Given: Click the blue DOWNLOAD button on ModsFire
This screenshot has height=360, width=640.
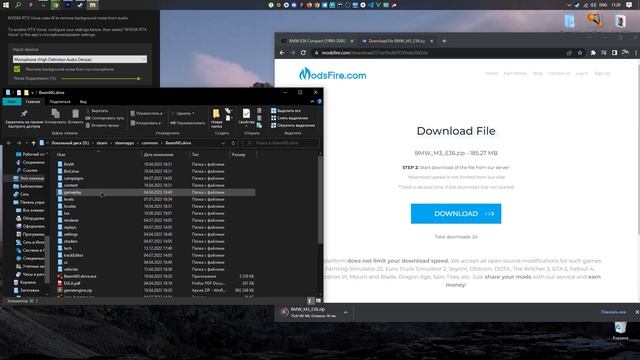Looking at the screenshot, I should 456,213.
